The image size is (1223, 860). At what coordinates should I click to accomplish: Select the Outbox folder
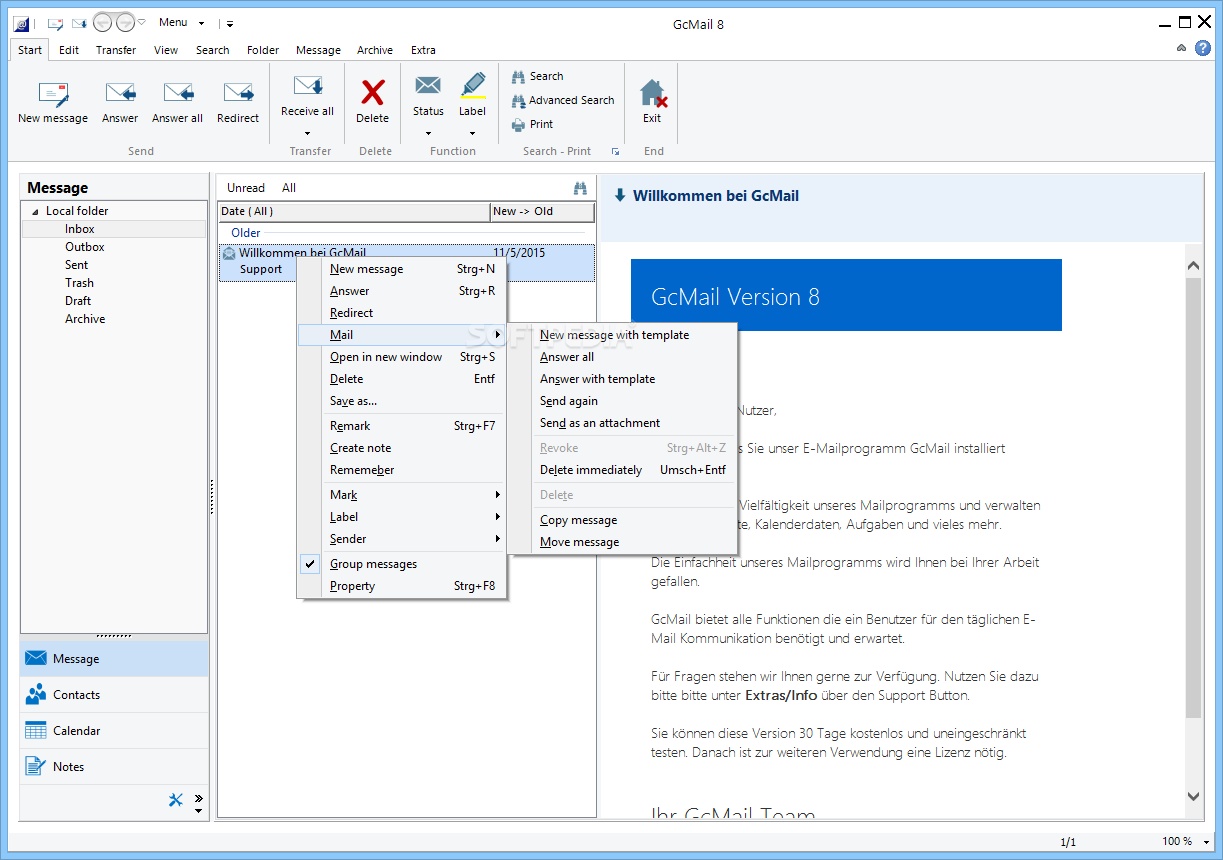click(x=85, y=247)
